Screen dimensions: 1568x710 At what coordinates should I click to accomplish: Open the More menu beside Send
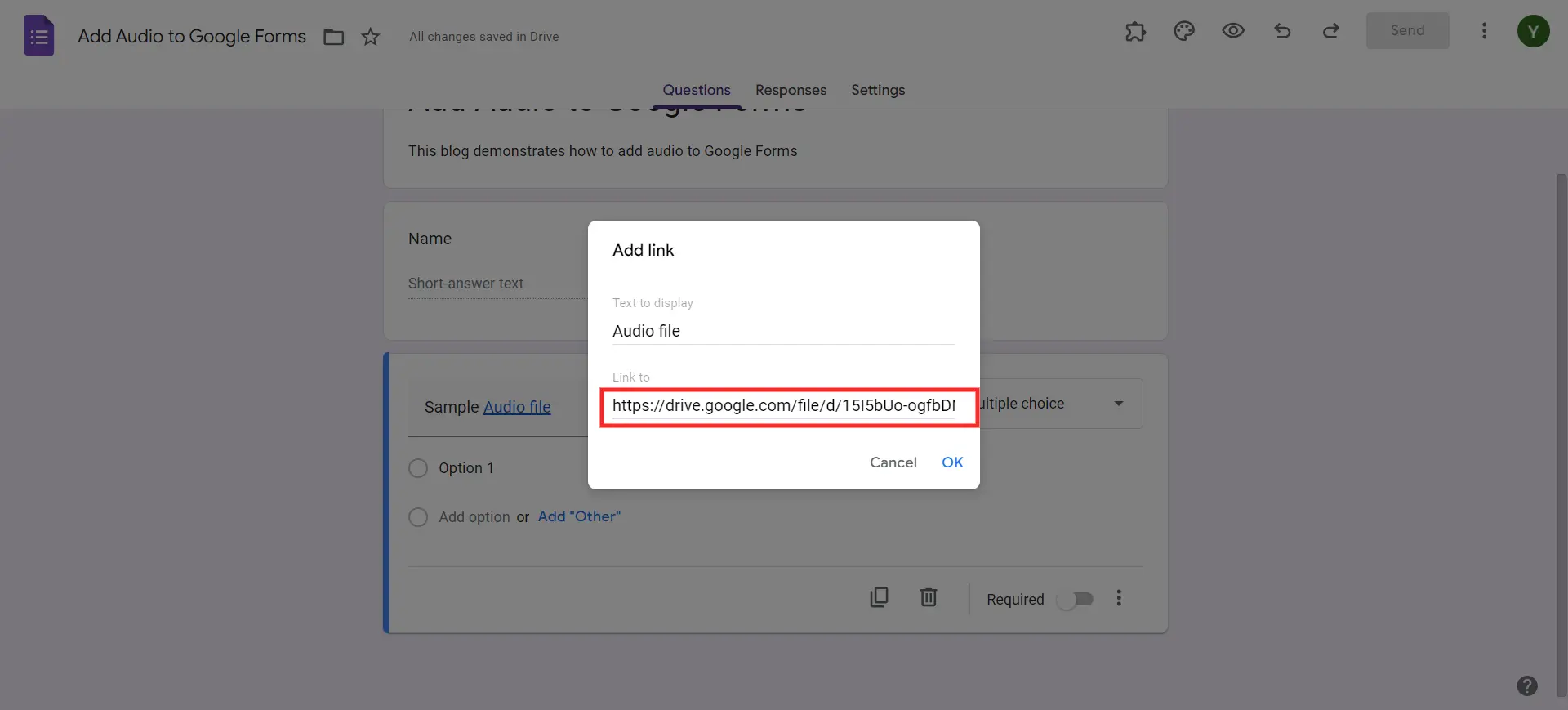[x=1485, y=30]
